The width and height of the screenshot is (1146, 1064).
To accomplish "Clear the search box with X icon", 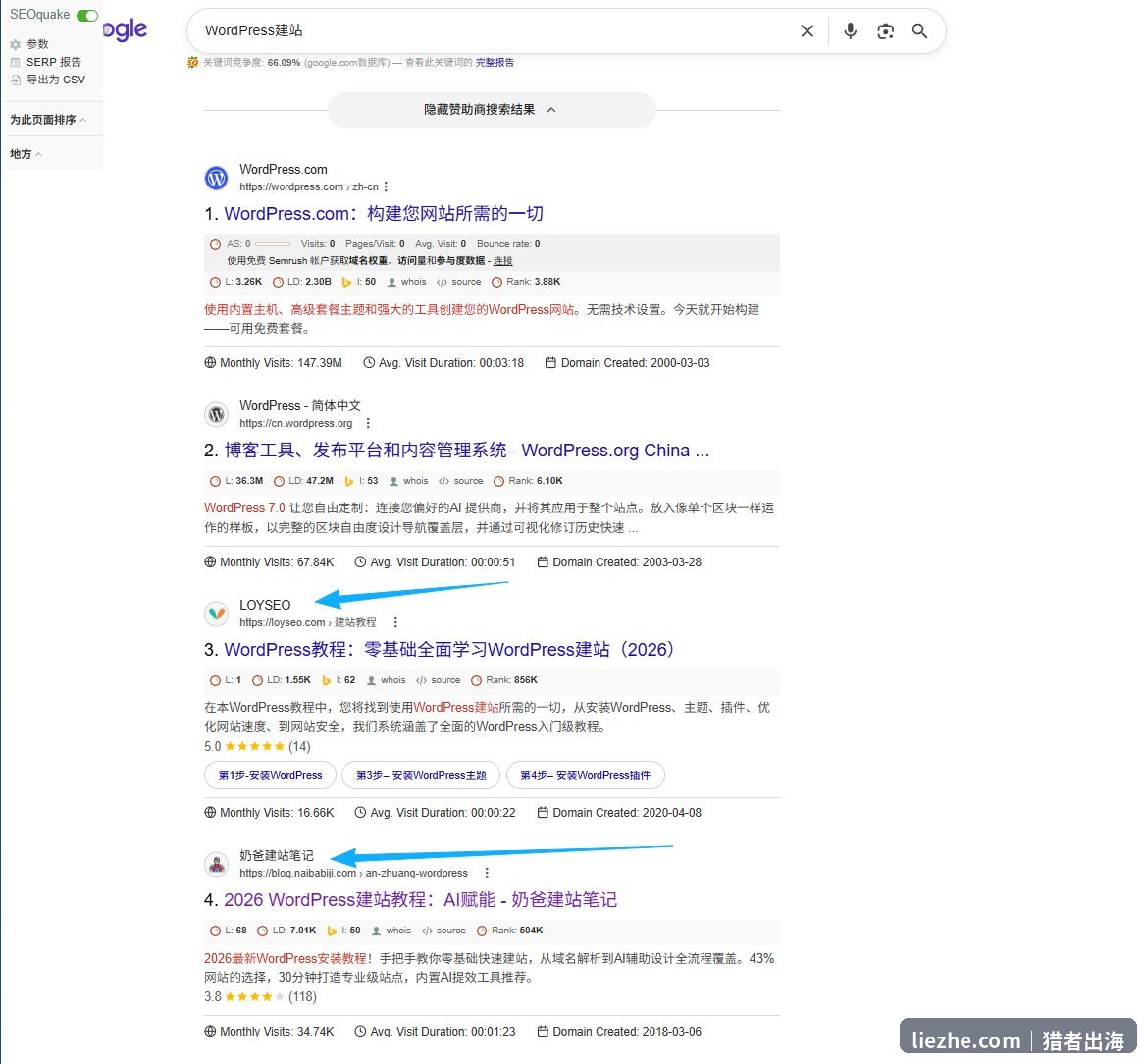I will tap(807, 30).
